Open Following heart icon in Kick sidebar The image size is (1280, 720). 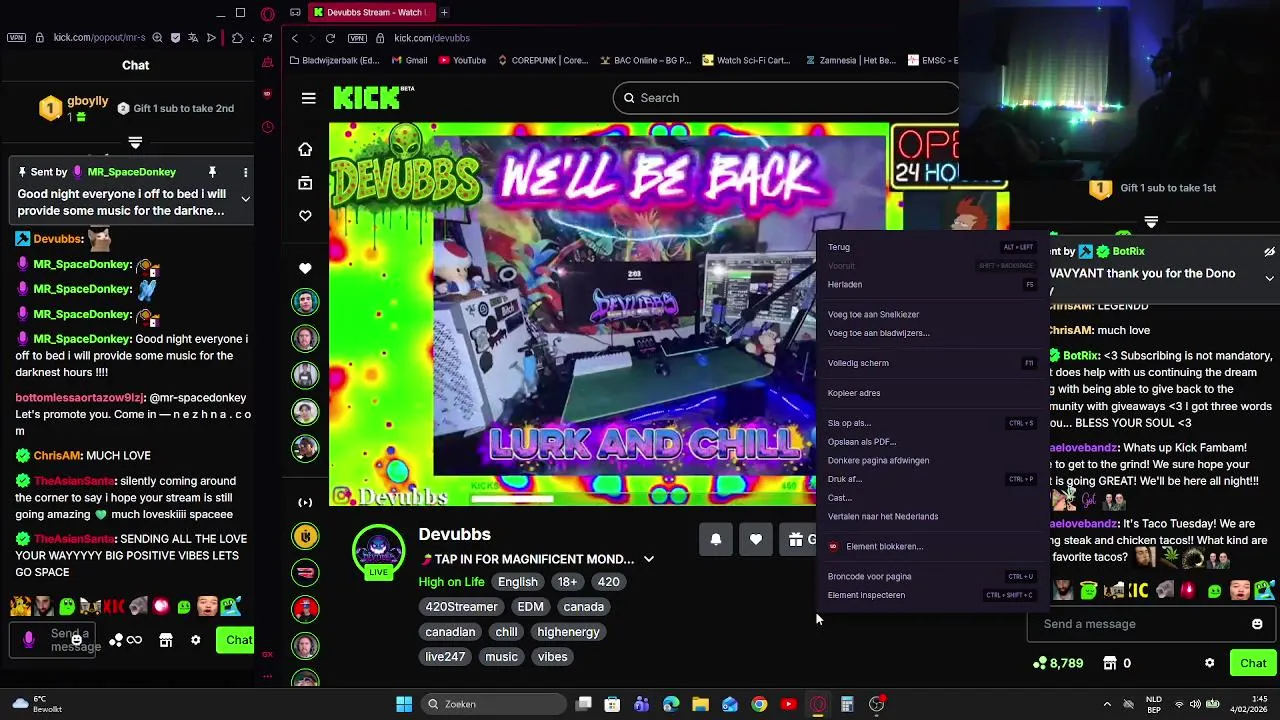(305, 215)
